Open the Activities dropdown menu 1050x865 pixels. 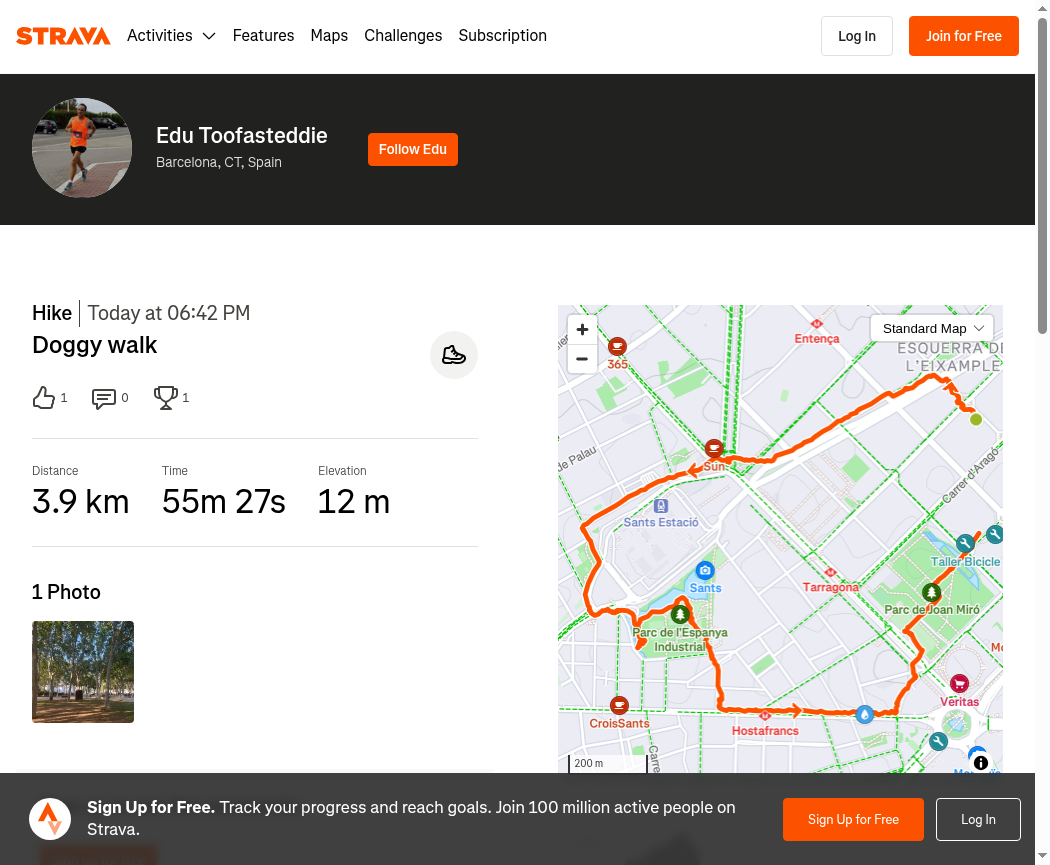171,35
